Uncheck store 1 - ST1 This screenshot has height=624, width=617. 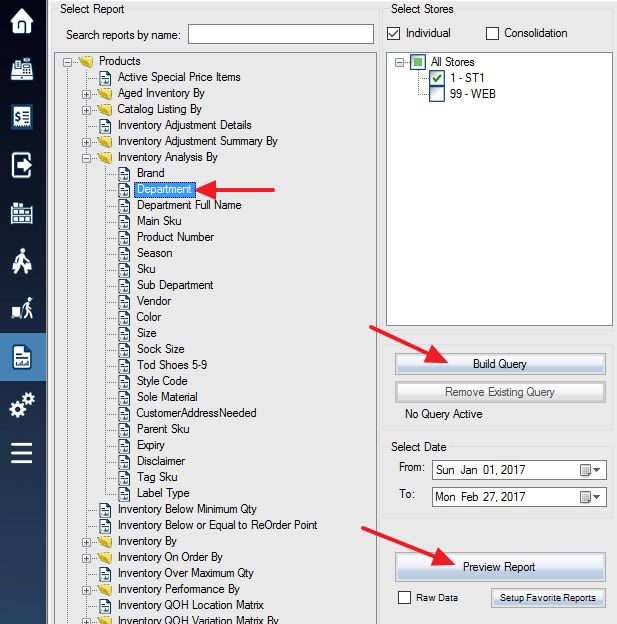(437, 78)
